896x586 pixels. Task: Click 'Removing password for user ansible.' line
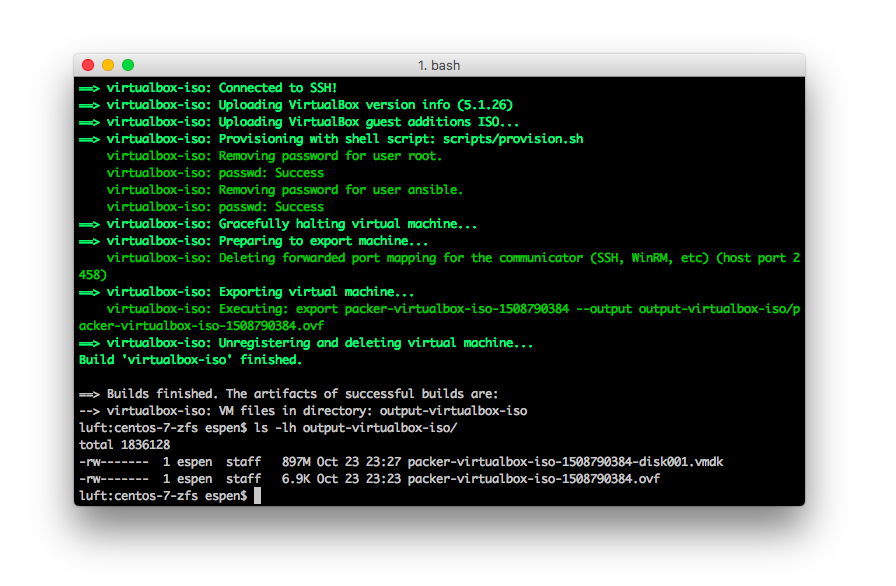285,190
